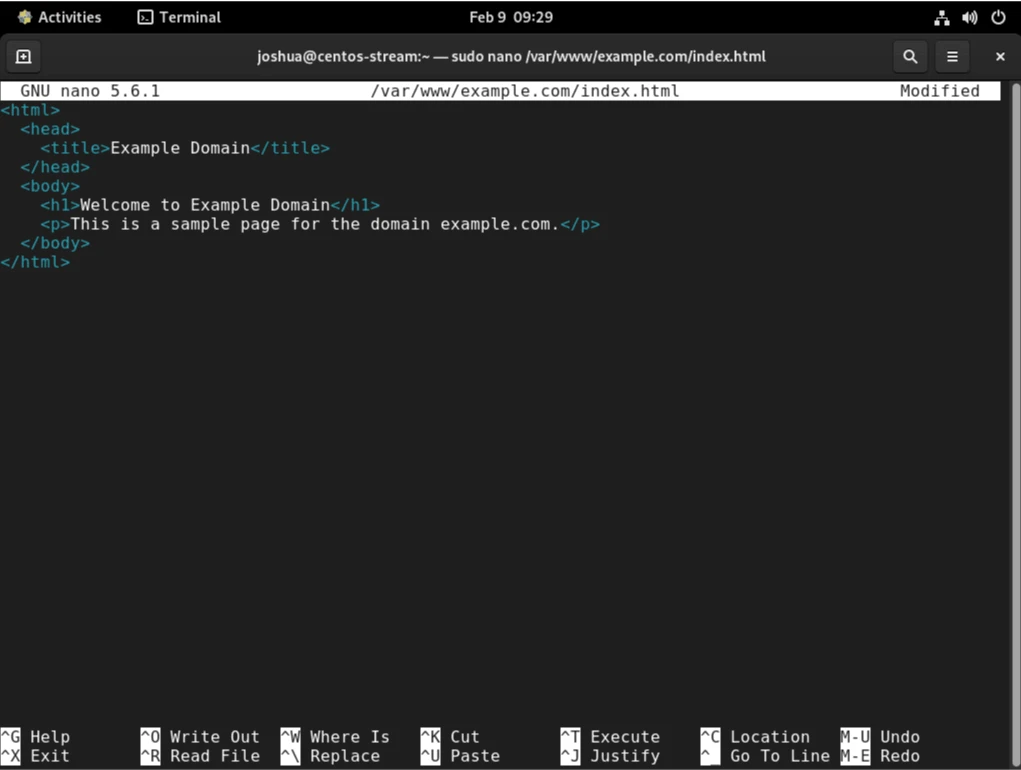Click the Go To Line shortcut
This screenshot has height=770, width=1021.
(x=765, y=756)
